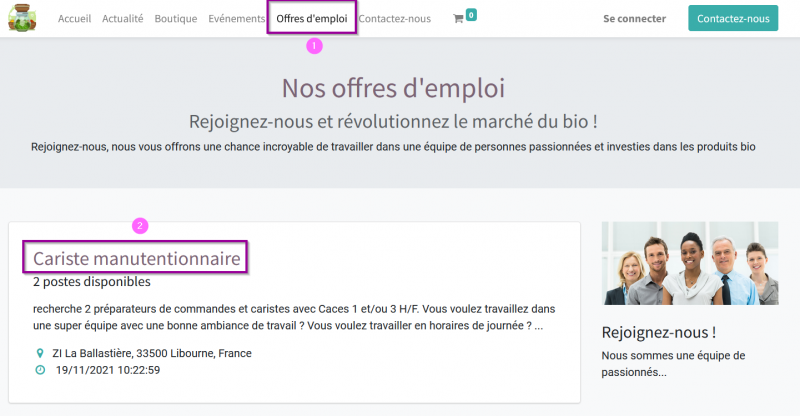Go to Accueil in the menu
The width and height of the screenshot is (800, 416).
coord(74,19)
